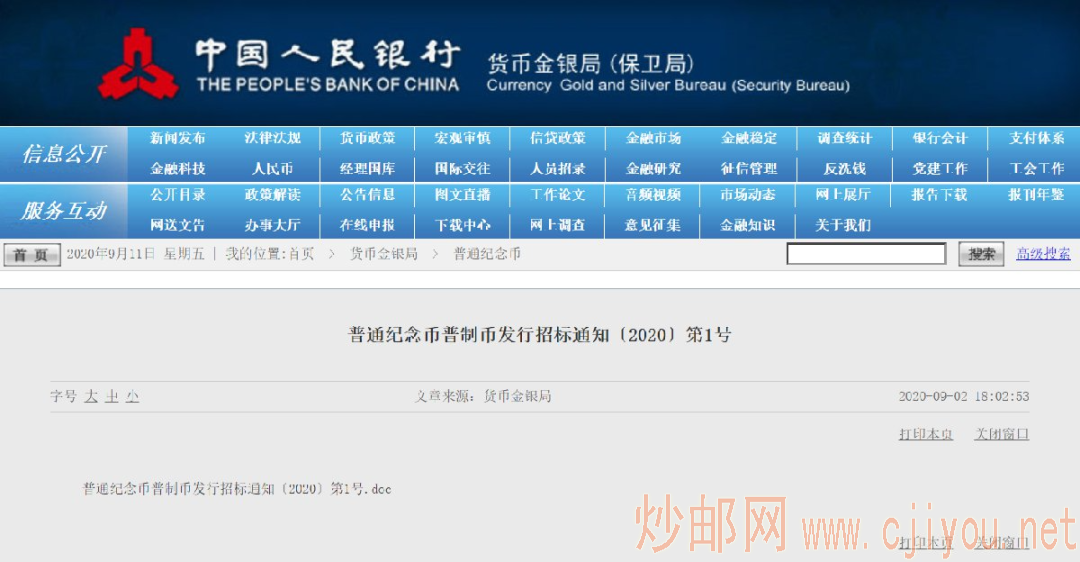1080x562 pixels.
Task: Go to 图文直播
Action: click(462, 195)
